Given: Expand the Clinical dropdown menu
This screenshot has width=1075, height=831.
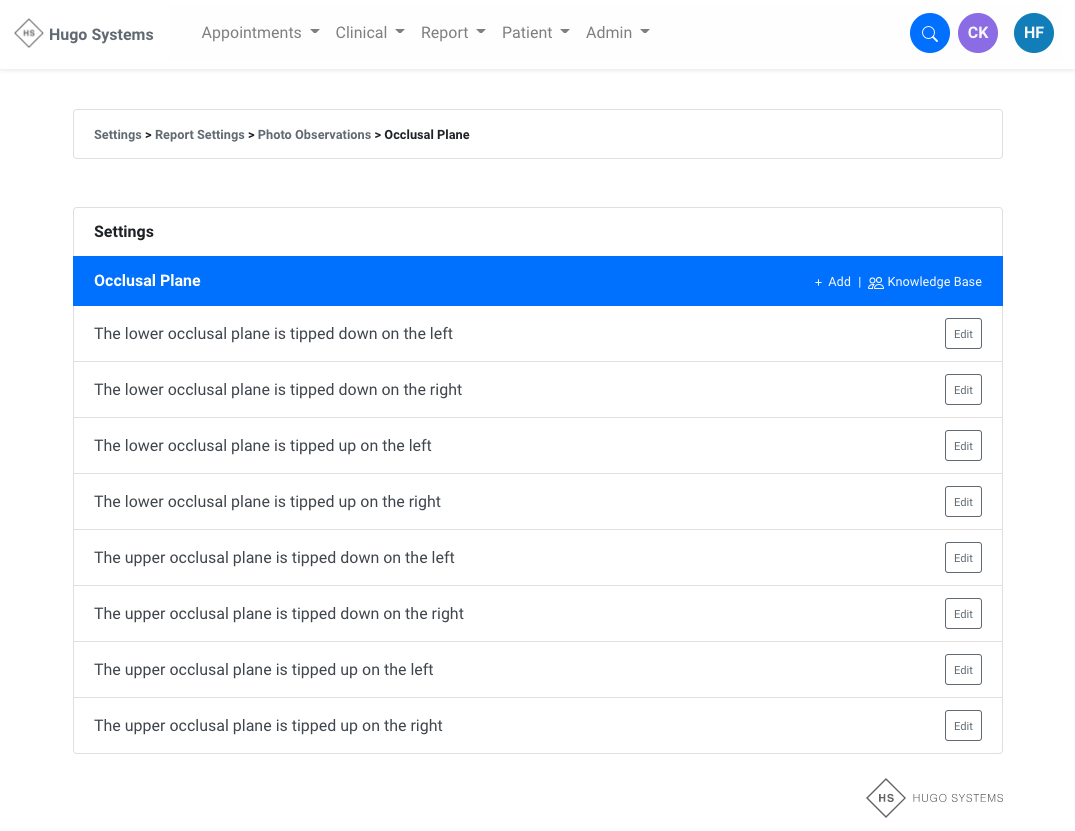Looking at the screenshot, I should 370,33.
